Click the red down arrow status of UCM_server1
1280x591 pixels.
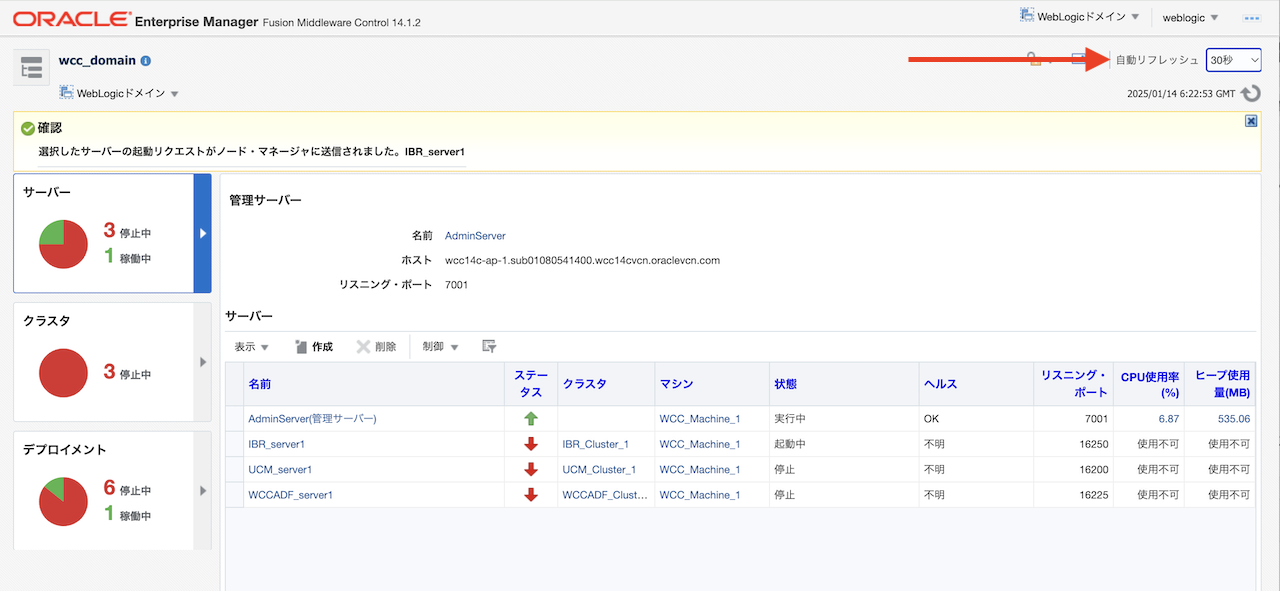(531, 469)
